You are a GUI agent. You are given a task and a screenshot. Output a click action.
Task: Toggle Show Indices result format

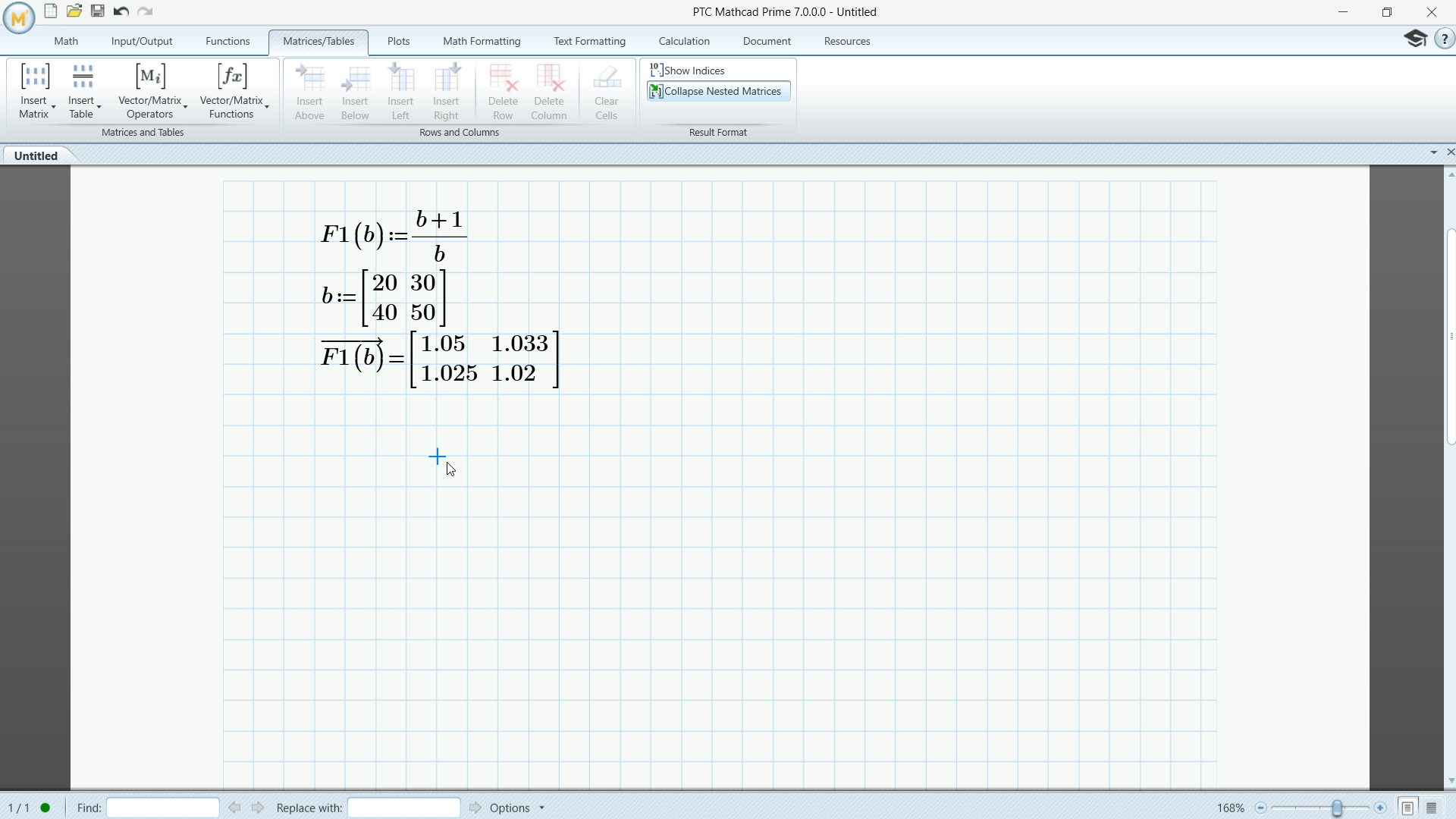pyautogui.click(x=687, y=71)
